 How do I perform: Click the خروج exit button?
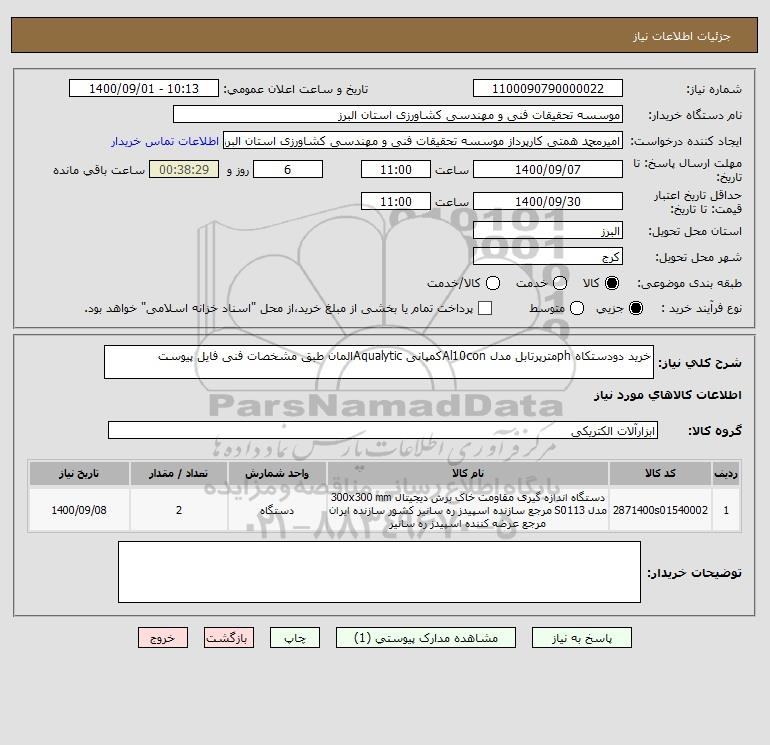(163, 637)
